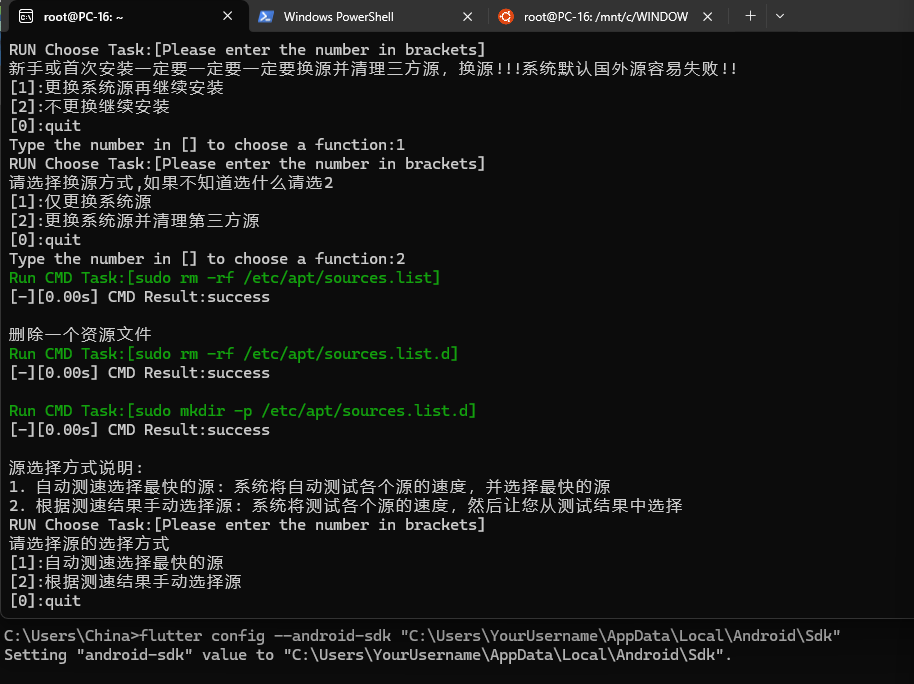Expand the new tab profile dropdown

[780, 16]
